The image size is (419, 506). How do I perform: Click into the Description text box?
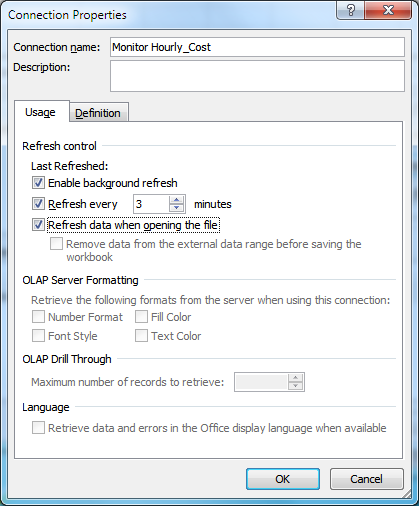pos(257,76)
